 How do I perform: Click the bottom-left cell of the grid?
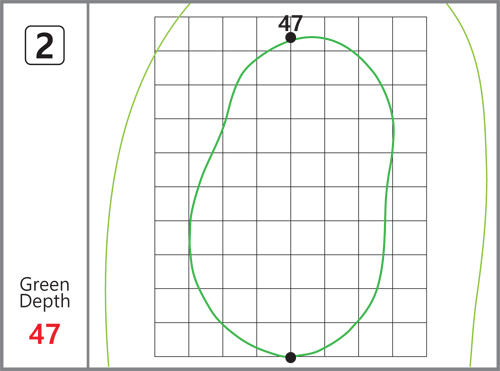pyautogui.click(x=172, y=339)
